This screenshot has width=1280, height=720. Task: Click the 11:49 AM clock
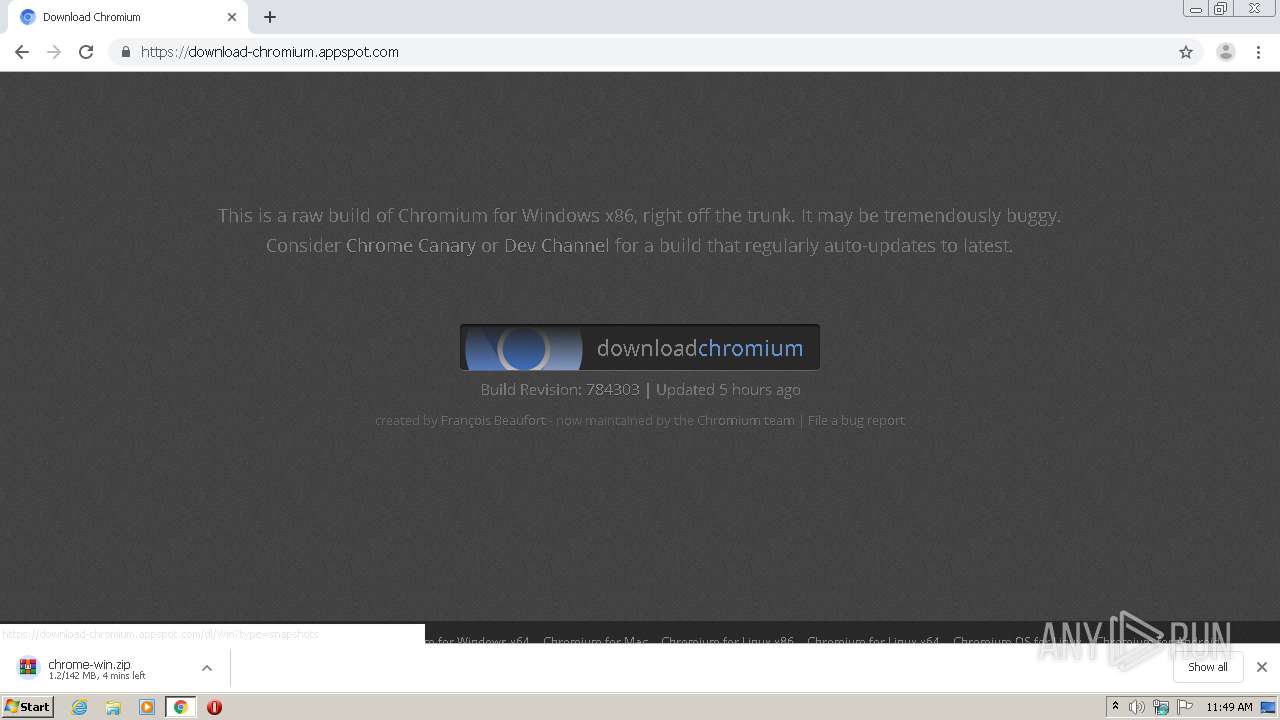pyautogui.click(x=1229, y=707)
